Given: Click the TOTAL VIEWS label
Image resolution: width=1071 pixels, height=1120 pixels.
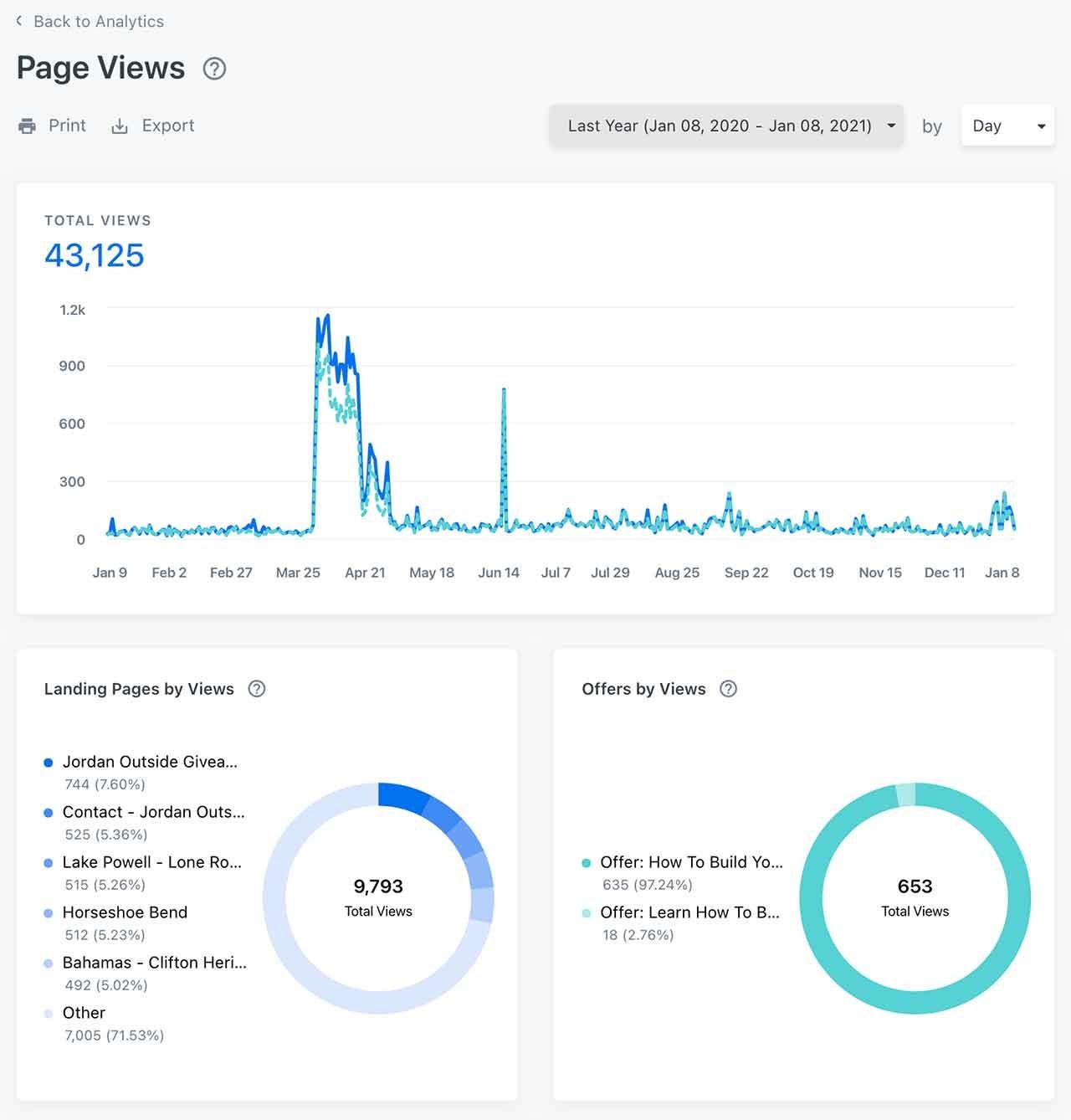Looking at the screenshot, I should (x=98, y=221).
